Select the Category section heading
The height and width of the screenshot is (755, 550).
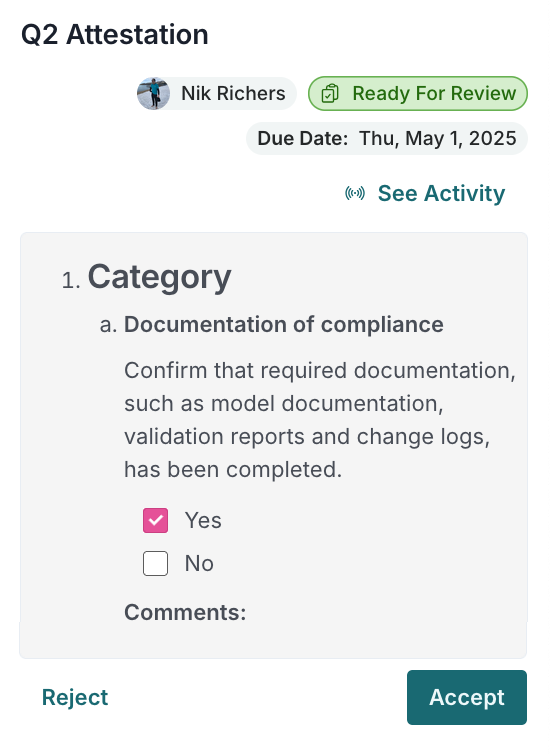click(x=159, y=277)
